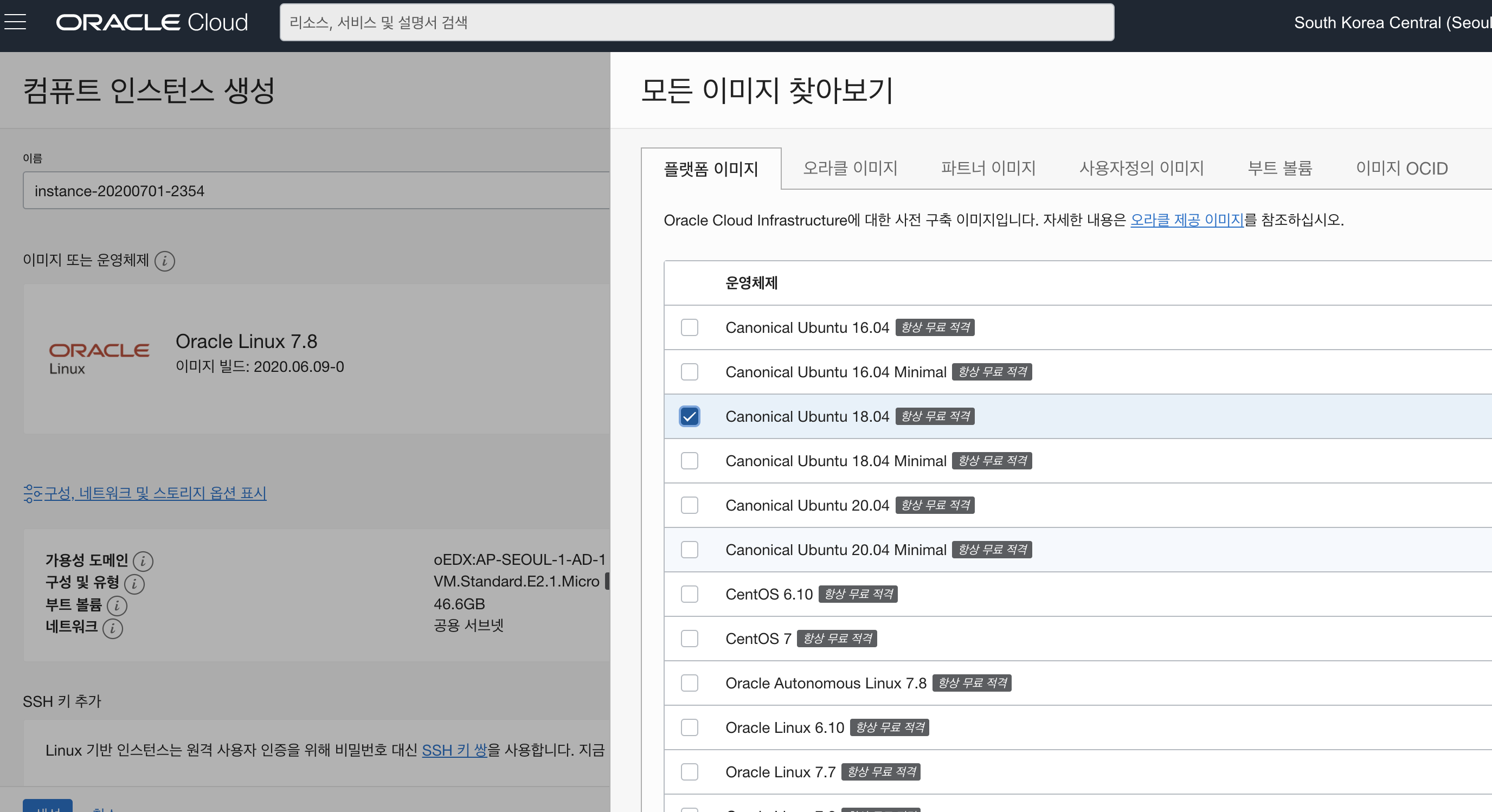This screenshot has width=1492, height=812.
Task: Click the Oracle Cloud logo
Action: (152, 23)
